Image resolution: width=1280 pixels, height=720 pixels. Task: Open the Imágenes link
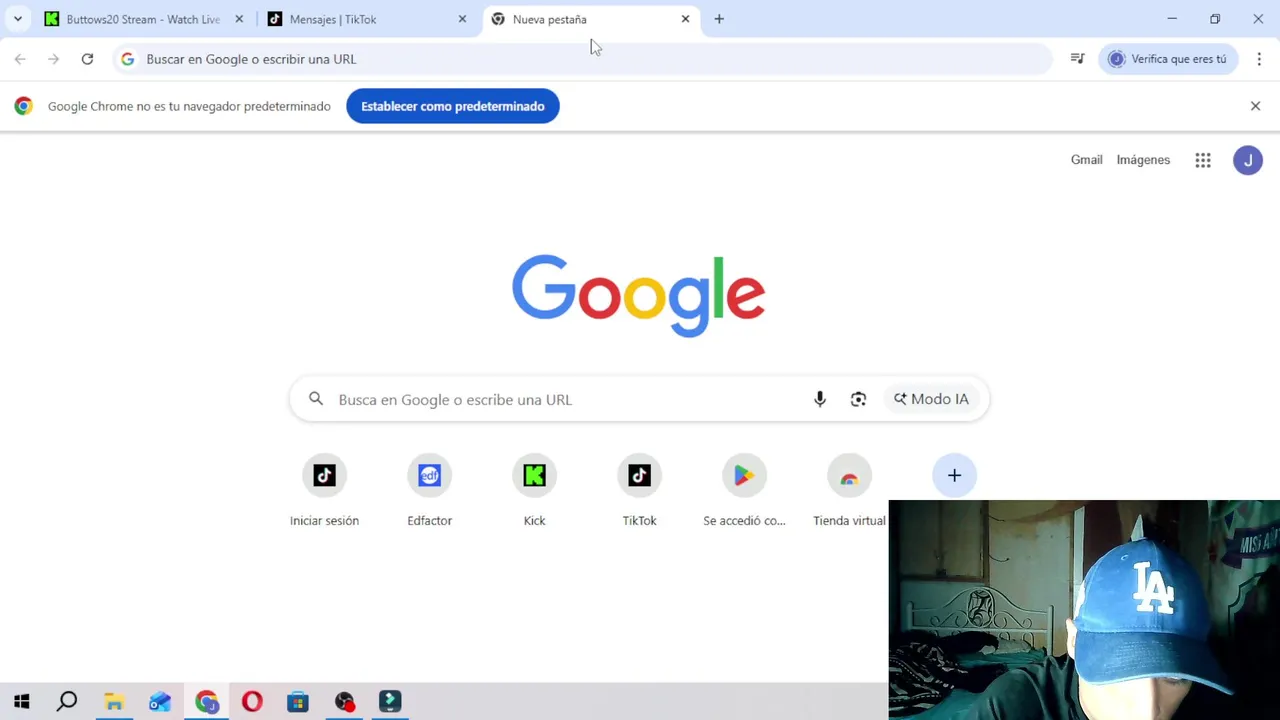click(x=1143, y=160)
